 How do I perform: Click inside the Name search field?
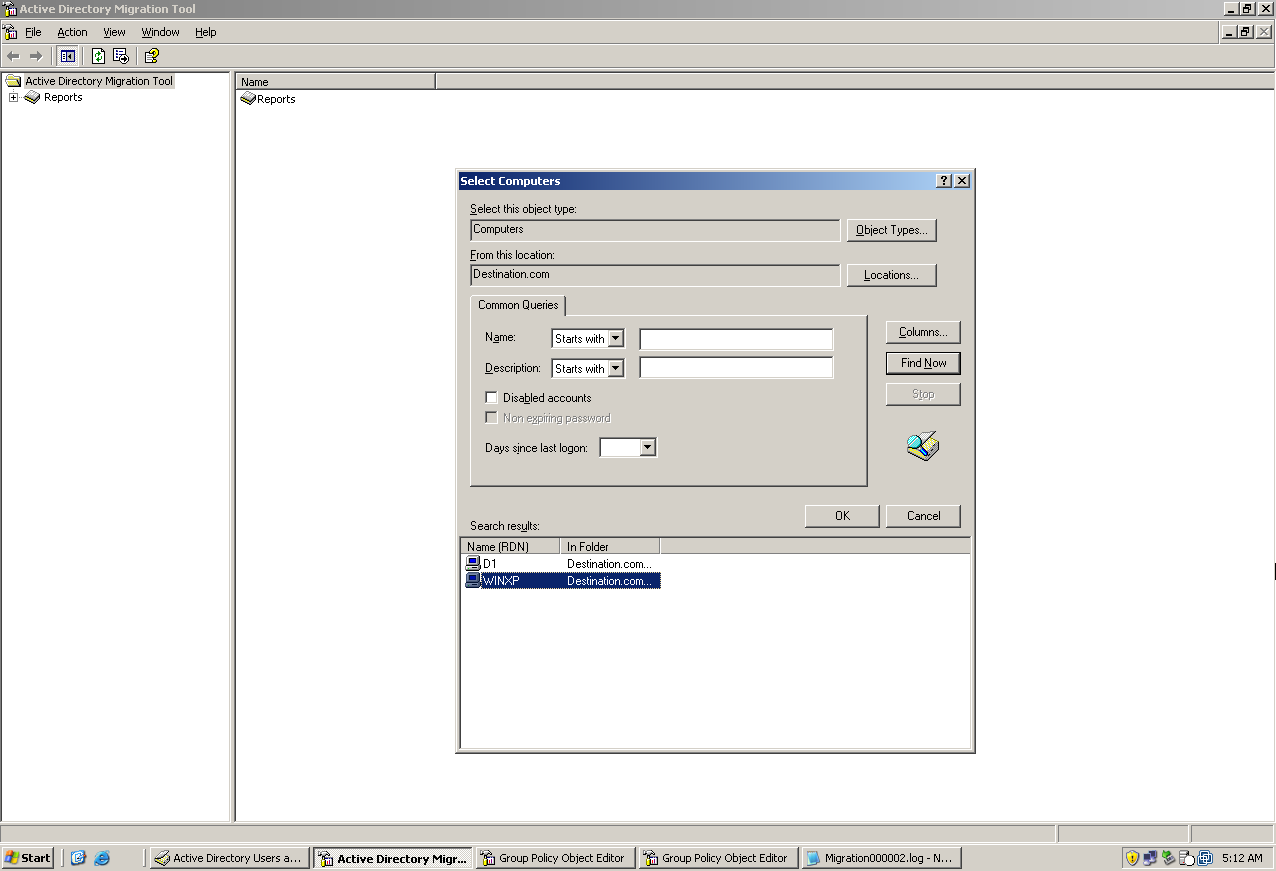click(x=735, y=338)
